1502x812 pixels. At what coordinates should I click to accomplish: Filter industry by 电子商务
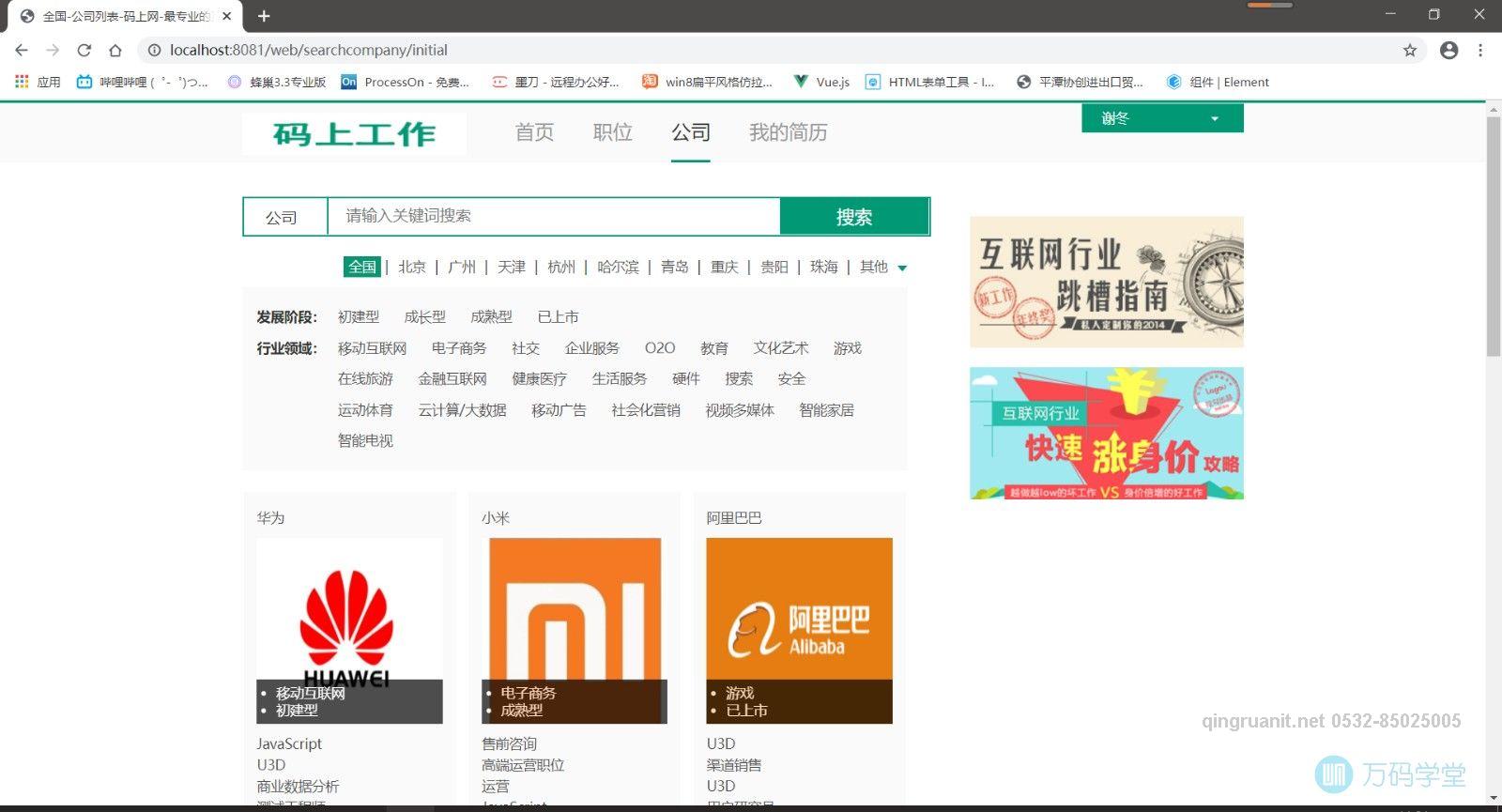pos(459,348)
